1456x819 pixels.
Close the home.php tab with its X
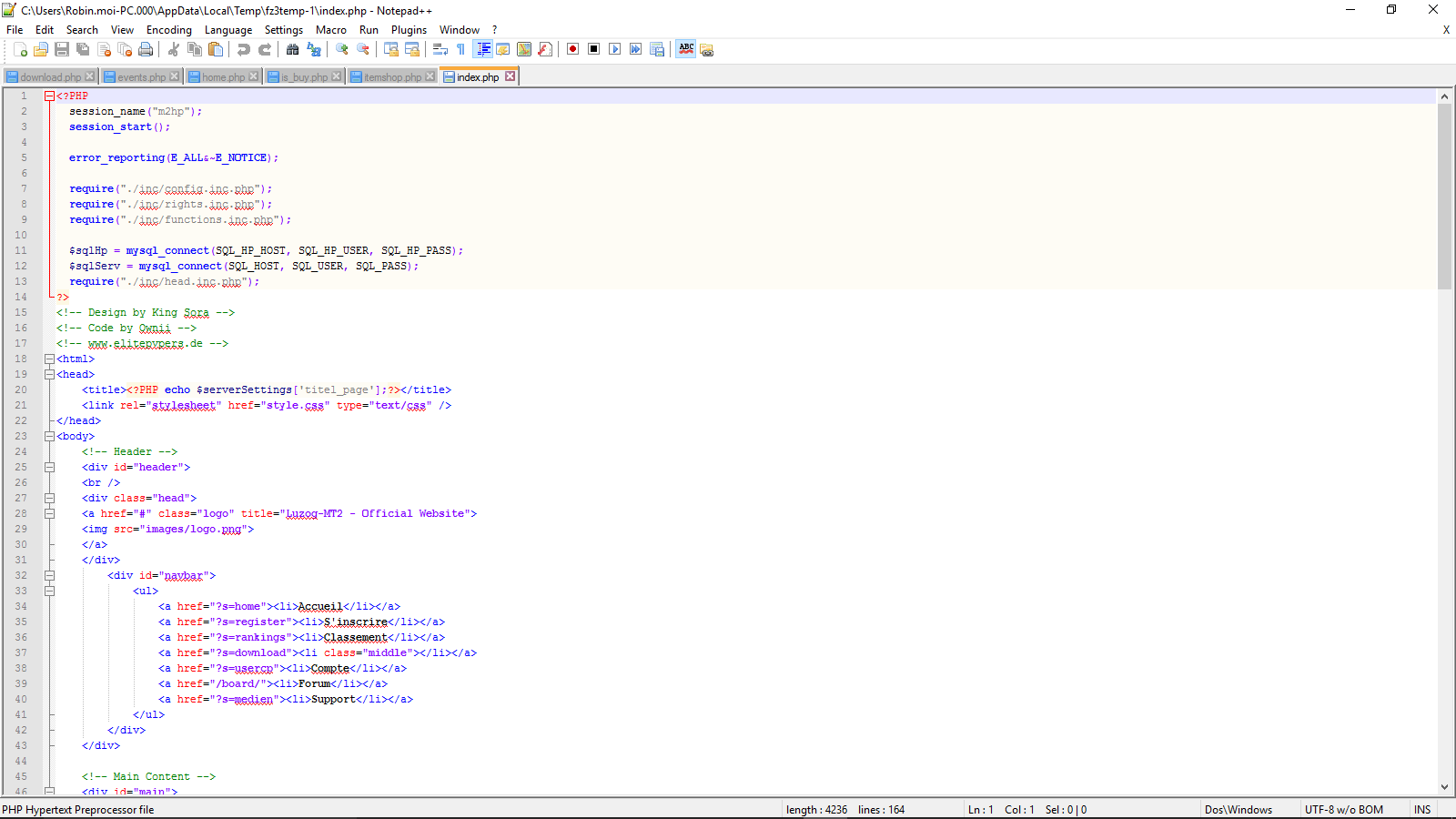(x=254, y=76)
